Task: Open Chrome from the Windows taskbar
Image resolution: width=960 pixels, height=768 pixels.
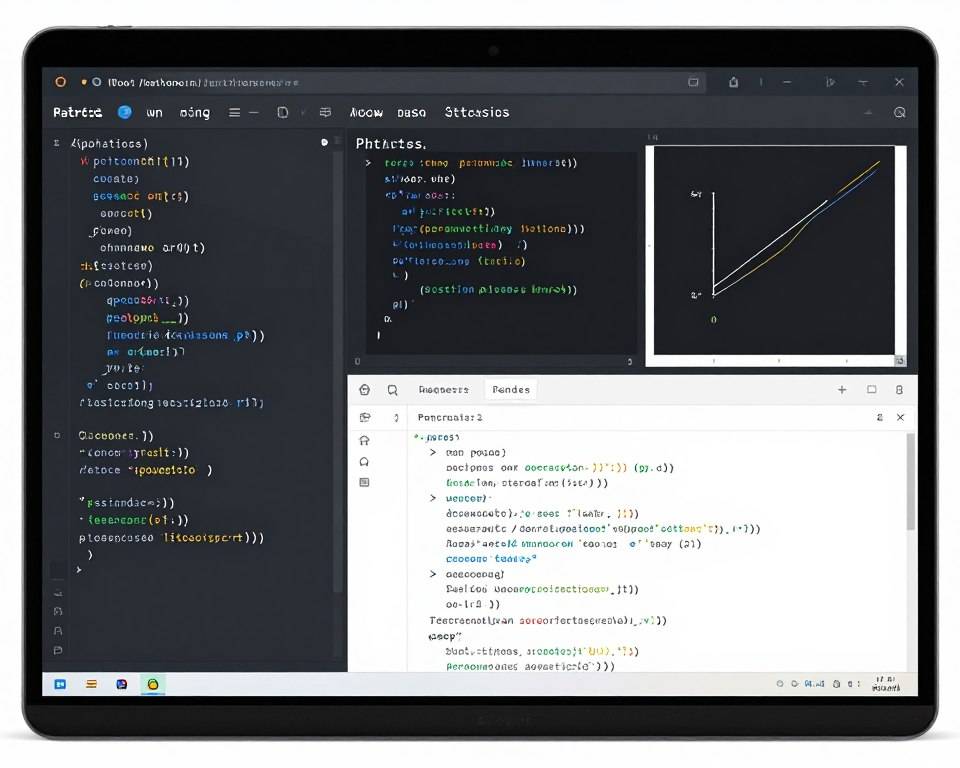Action: pyautogui.click(x=152, y=685)
